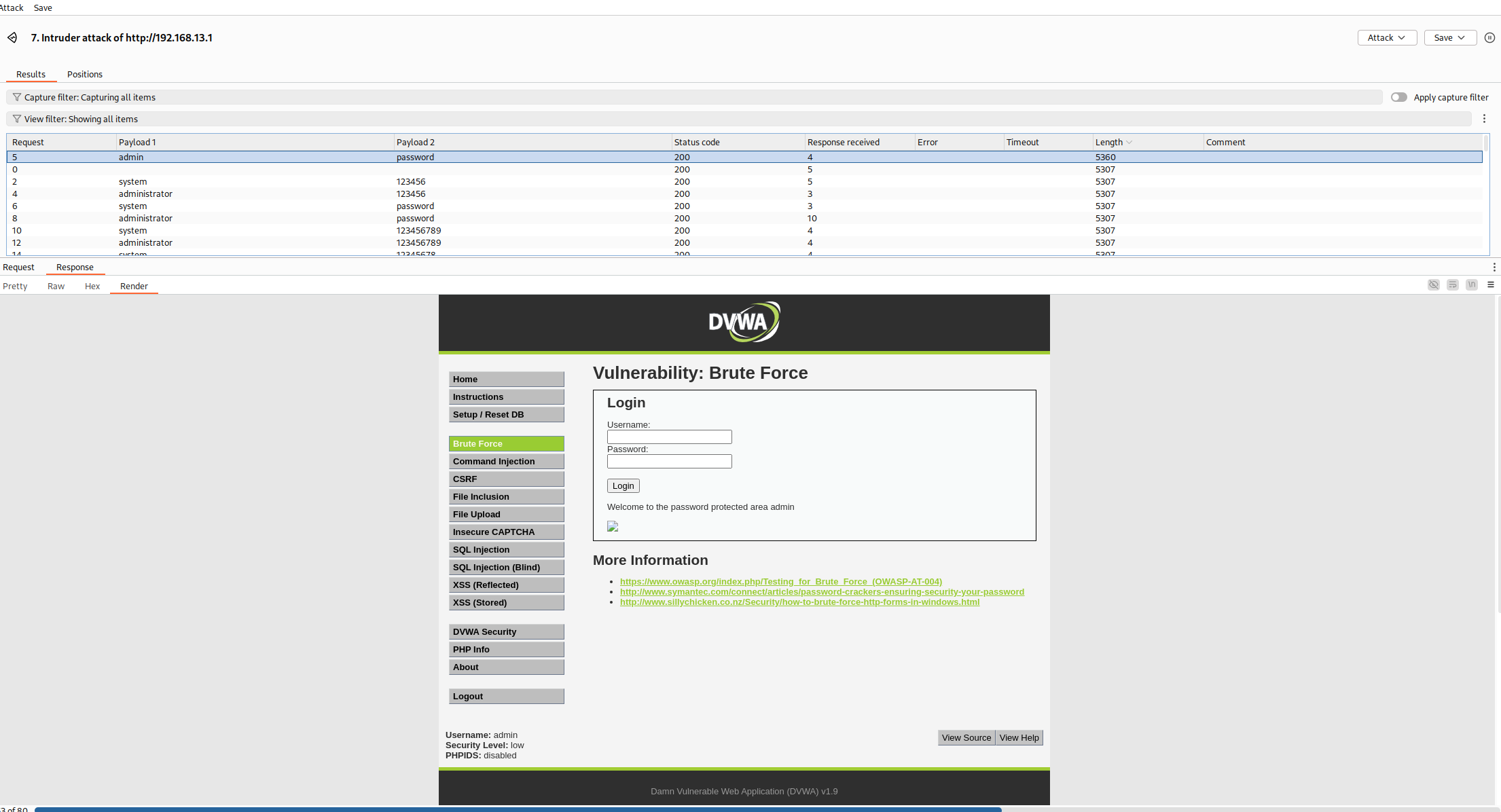Open the response viewer hamburger menu
1501x812 pixels.
pyautogui.click(x=1491, y=285)
